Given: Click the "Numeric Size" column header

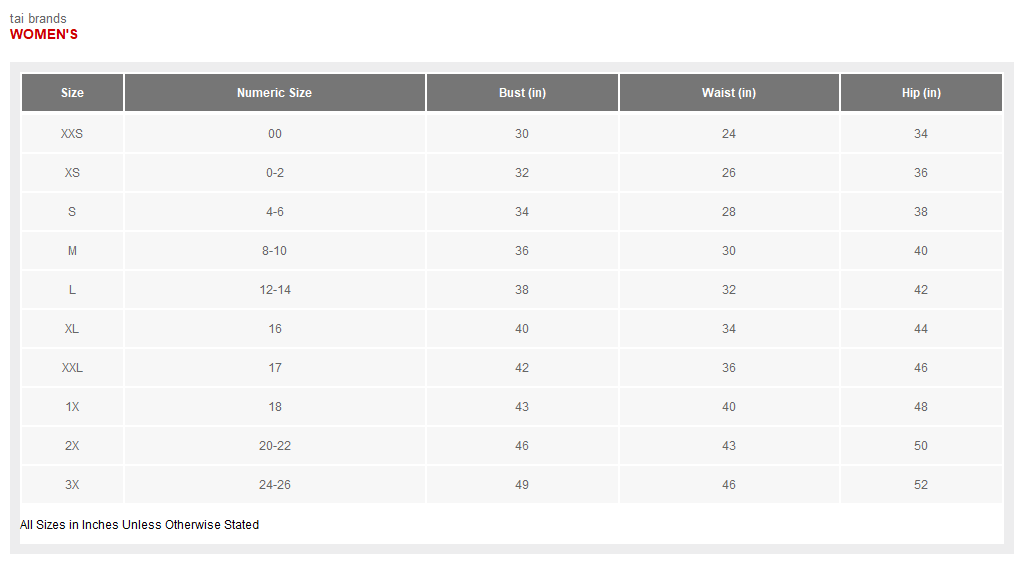Looking at the screenshot, I should pos(274,93).
